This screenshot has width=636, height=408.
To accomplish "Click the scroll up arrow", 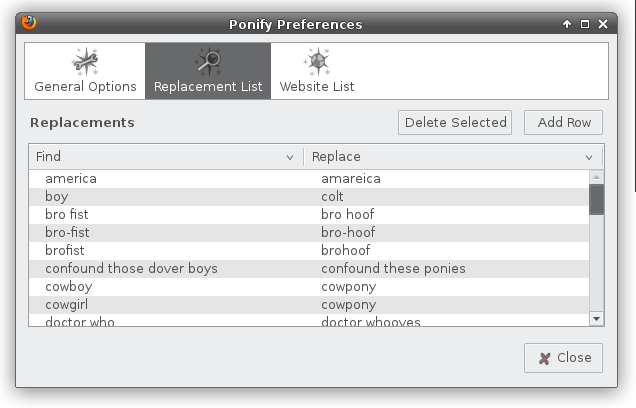I will tap(596, 176).
